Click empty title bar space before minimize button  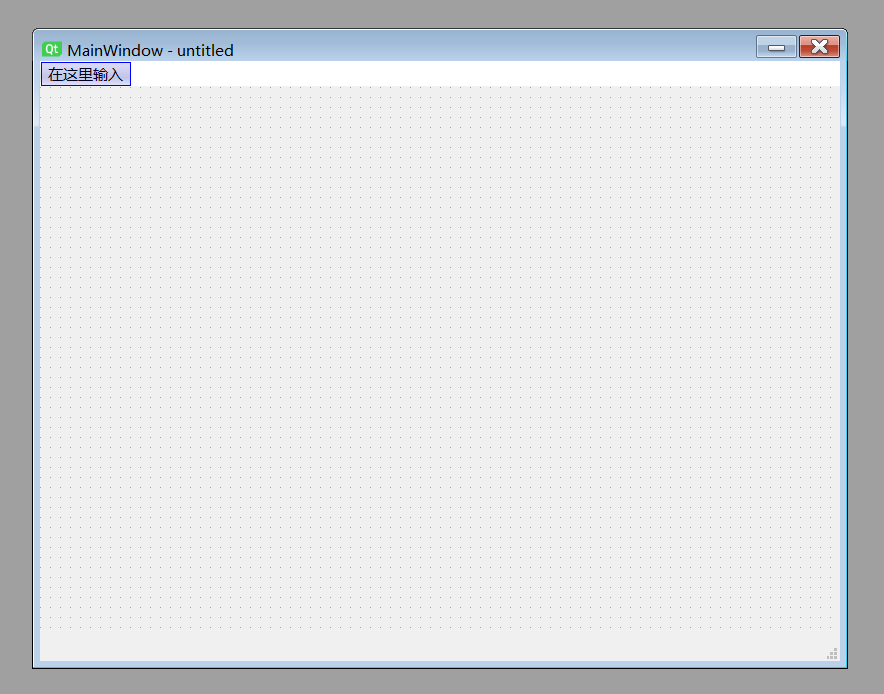point(500,48)
